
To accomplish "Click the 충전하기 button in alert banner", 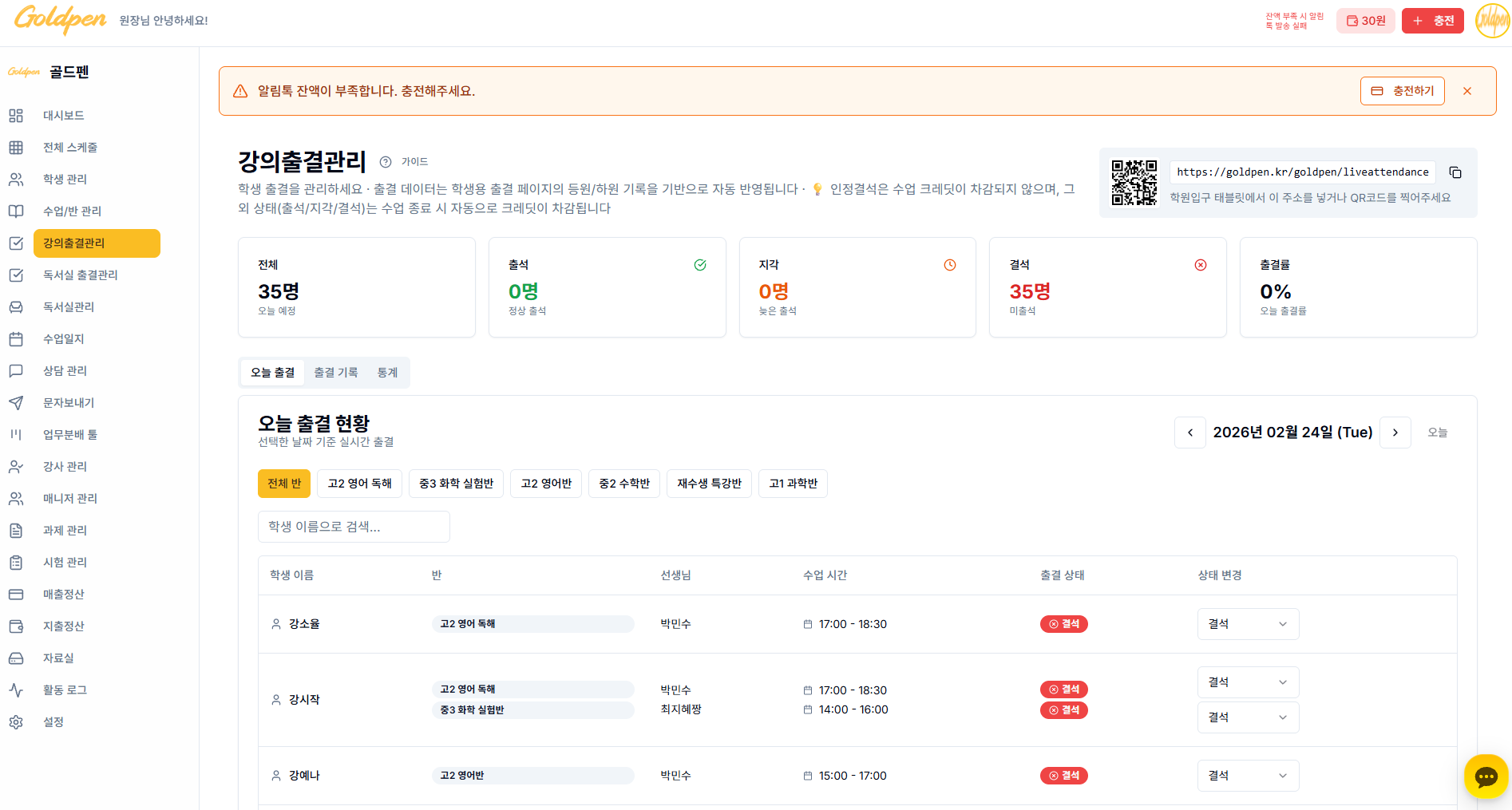I will coord(1402,91).
